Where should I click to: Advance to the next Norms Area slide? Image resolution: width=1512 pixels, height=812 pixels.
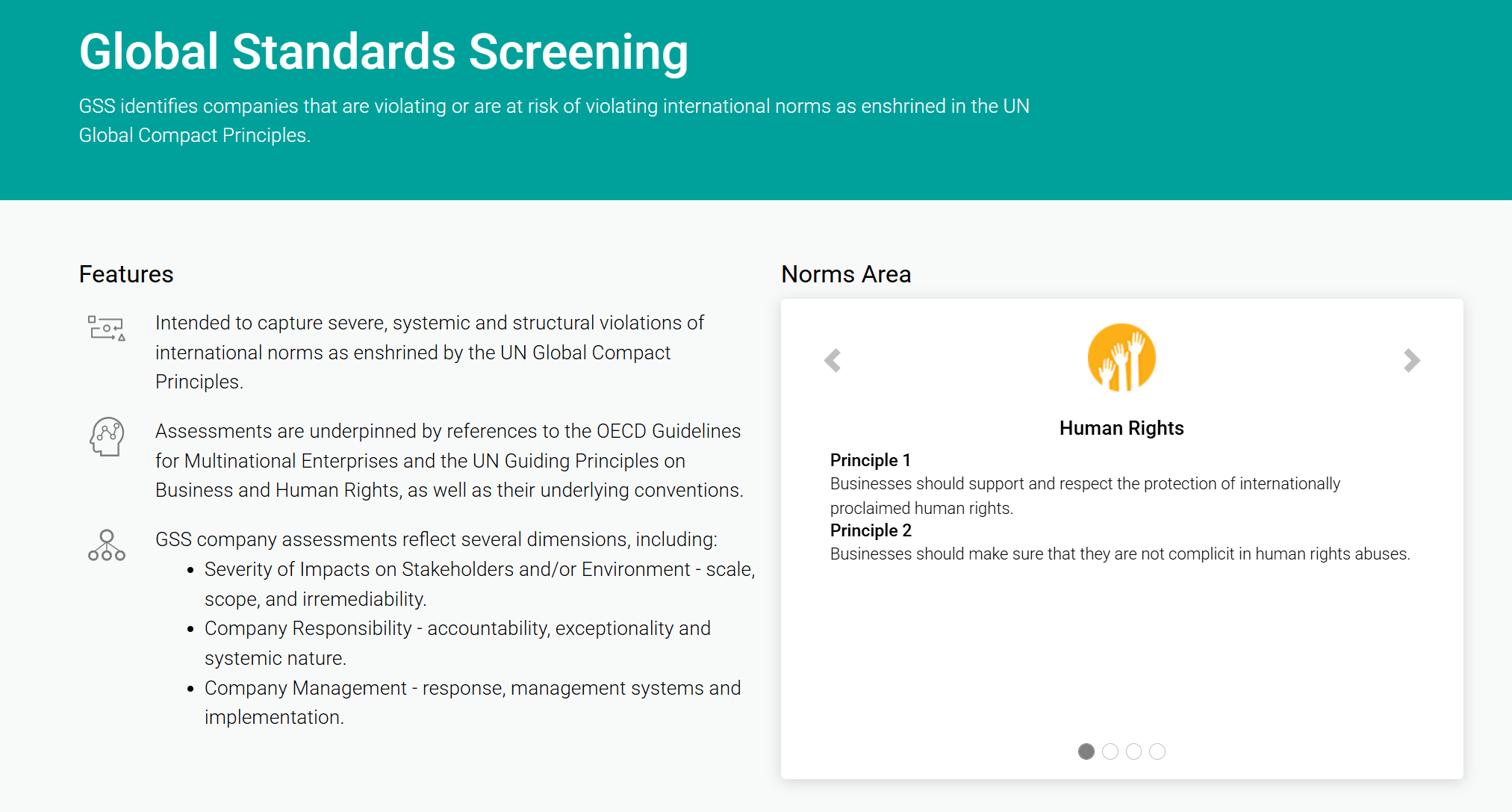[1411, 360]
